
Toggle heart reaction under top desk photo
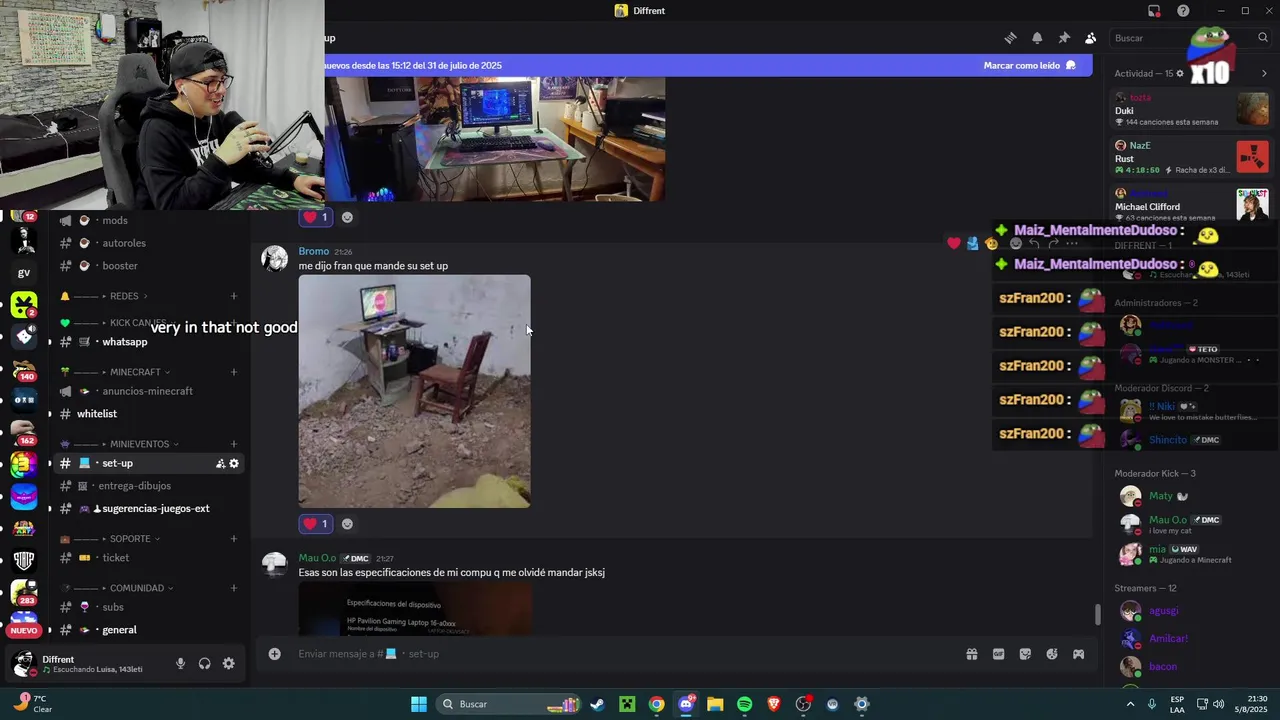[x=316, y=217]
